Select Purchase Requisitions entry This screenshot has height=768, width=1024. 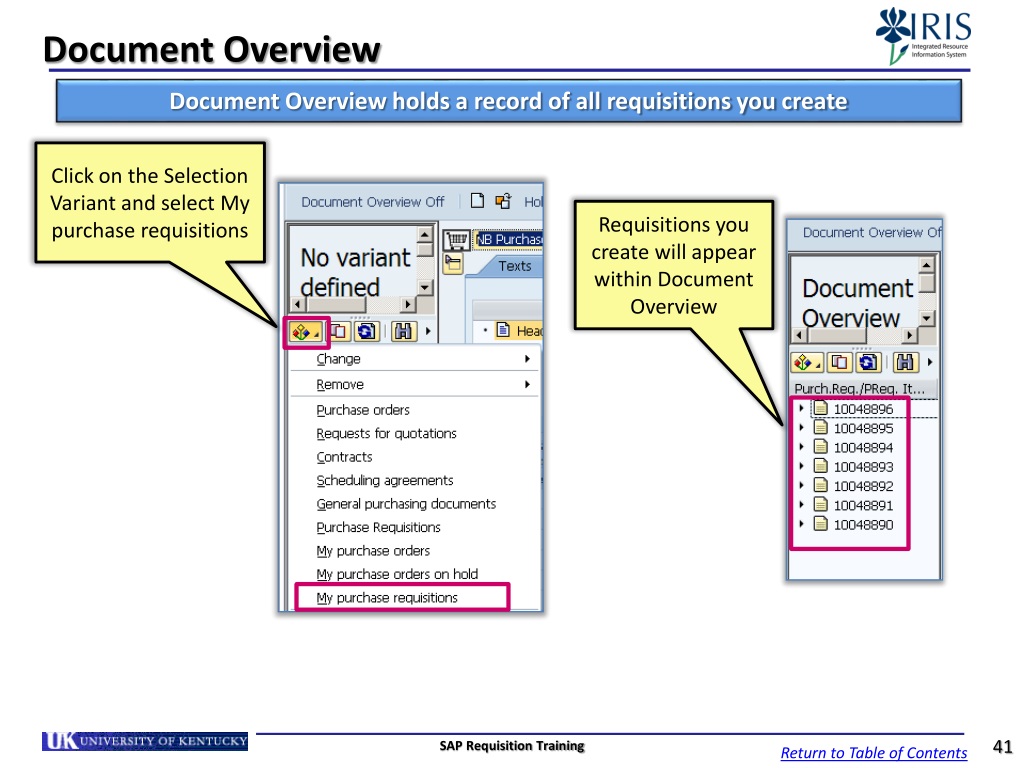(378, 528)
